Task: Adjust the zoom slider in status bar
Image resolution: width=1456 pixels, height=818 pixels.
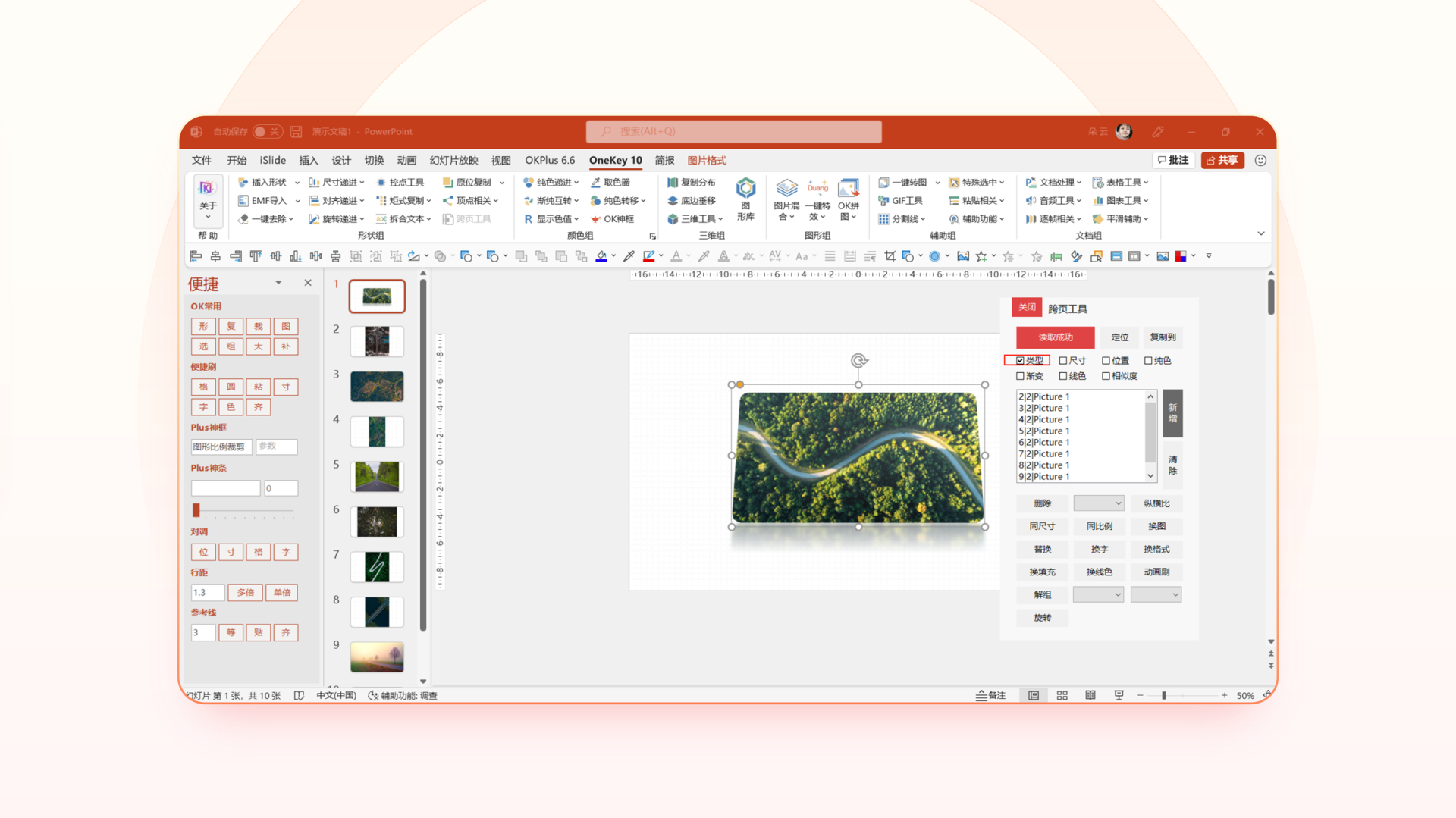Action: 1163,695
